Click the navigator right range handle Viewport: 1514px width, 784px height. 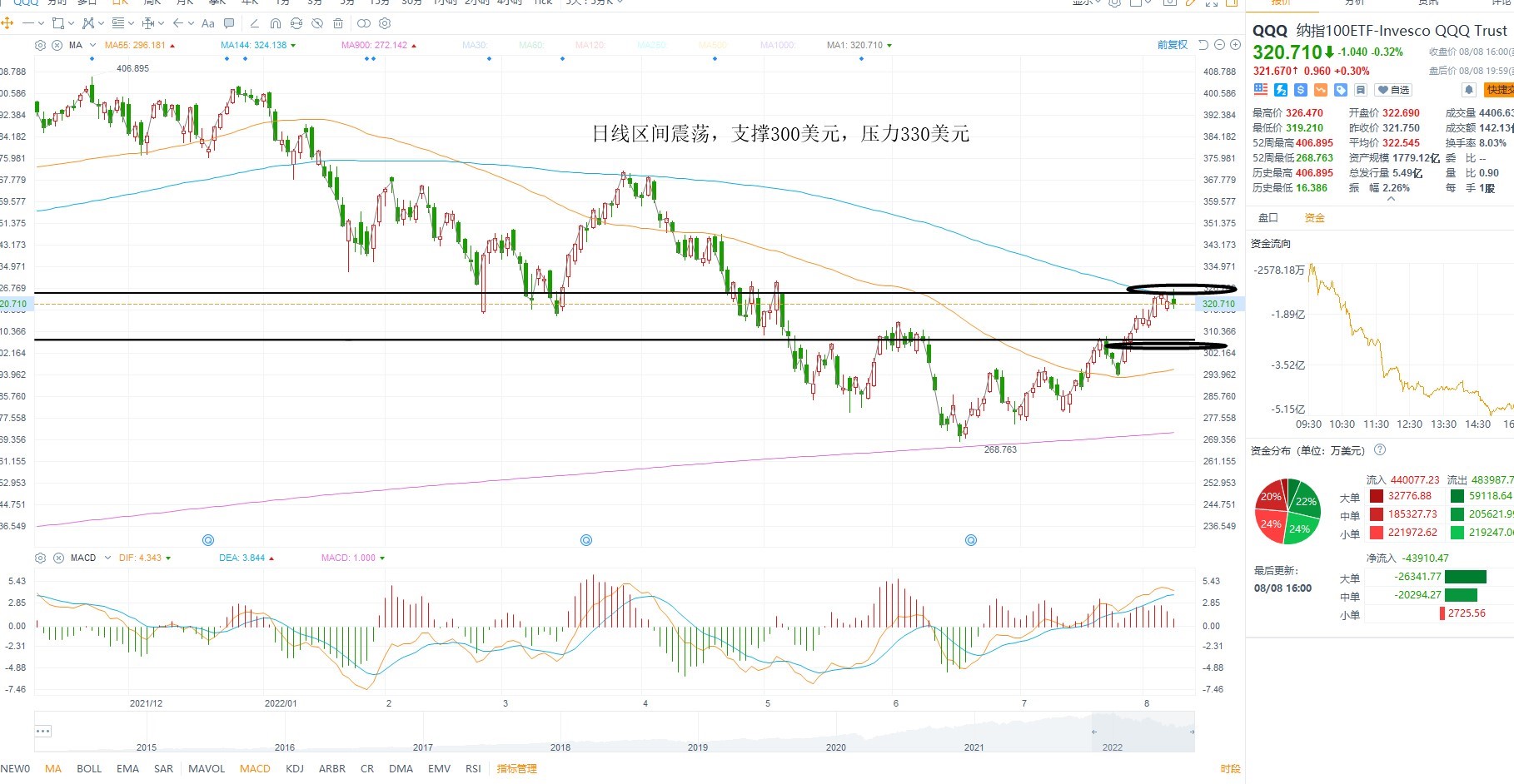1192,732
